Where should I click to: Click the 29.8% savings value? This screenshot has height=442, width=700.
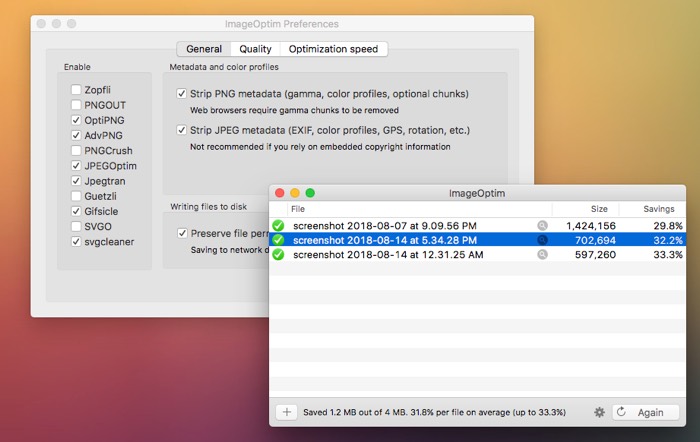[668, 226]
